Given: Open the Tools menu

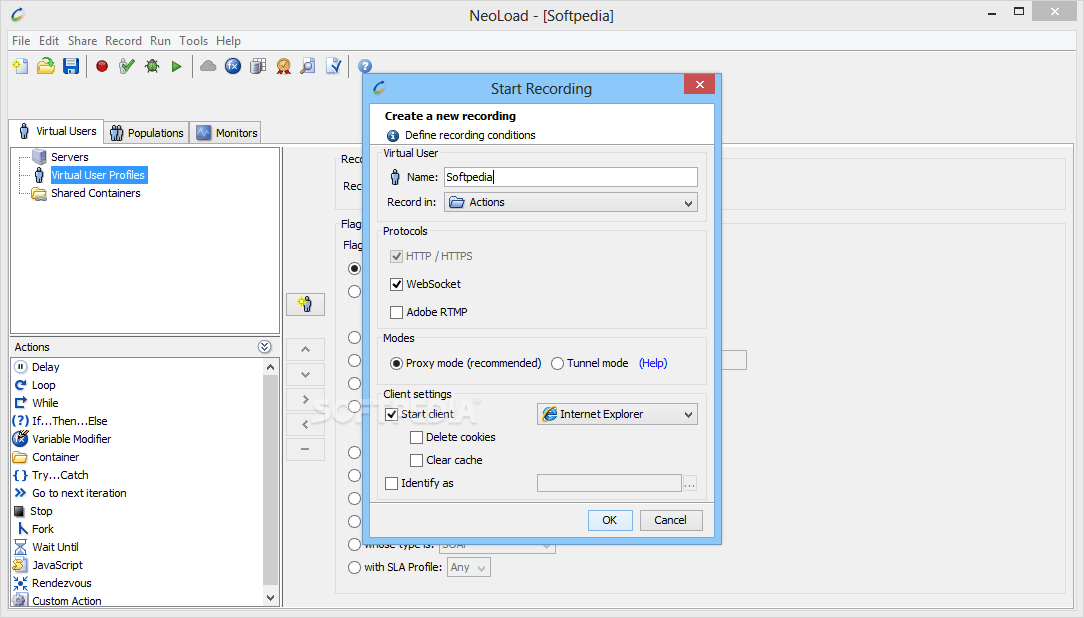Looking at the screenshot, I should 194,41.
